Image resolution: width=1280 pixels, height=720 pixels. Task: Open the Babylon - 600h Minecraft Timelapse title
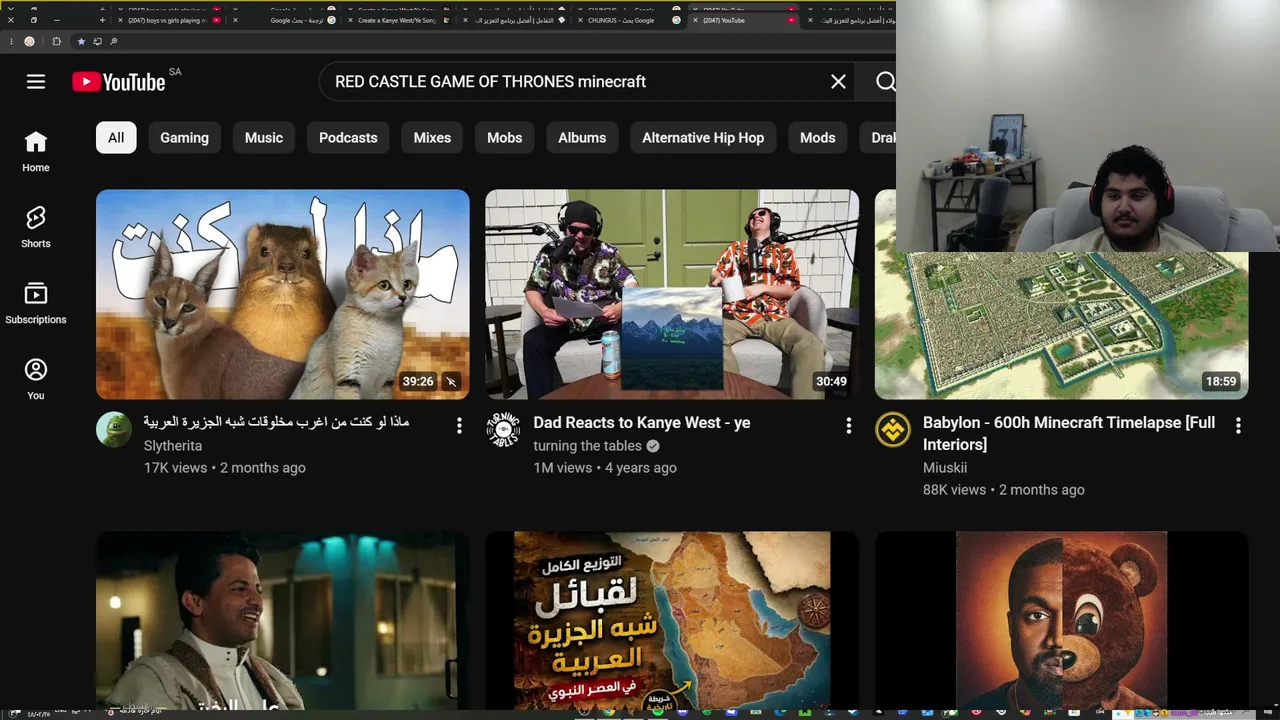1069,433
